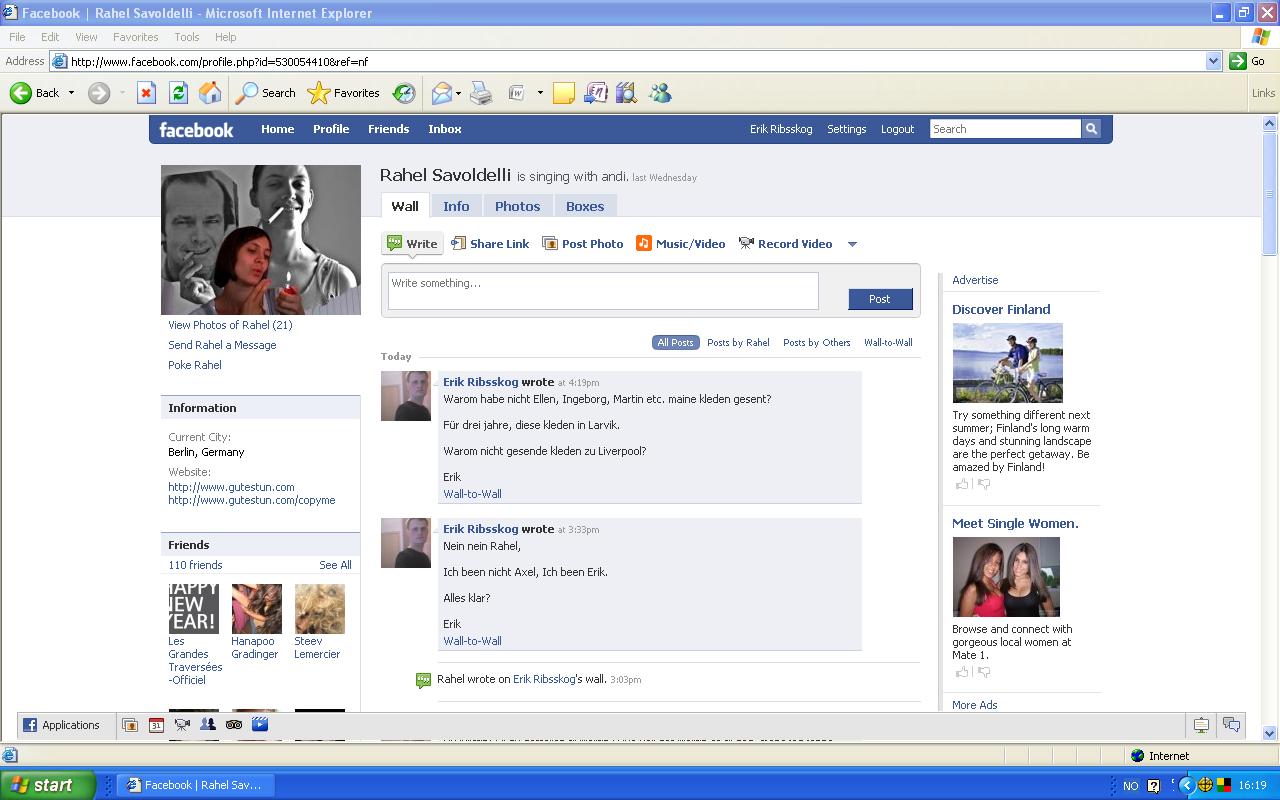Screen dimensions: 1280x800
Task: Switch wall filter to Wall-to-Wall
Action: pyautogui.click(x=888, y=342)
